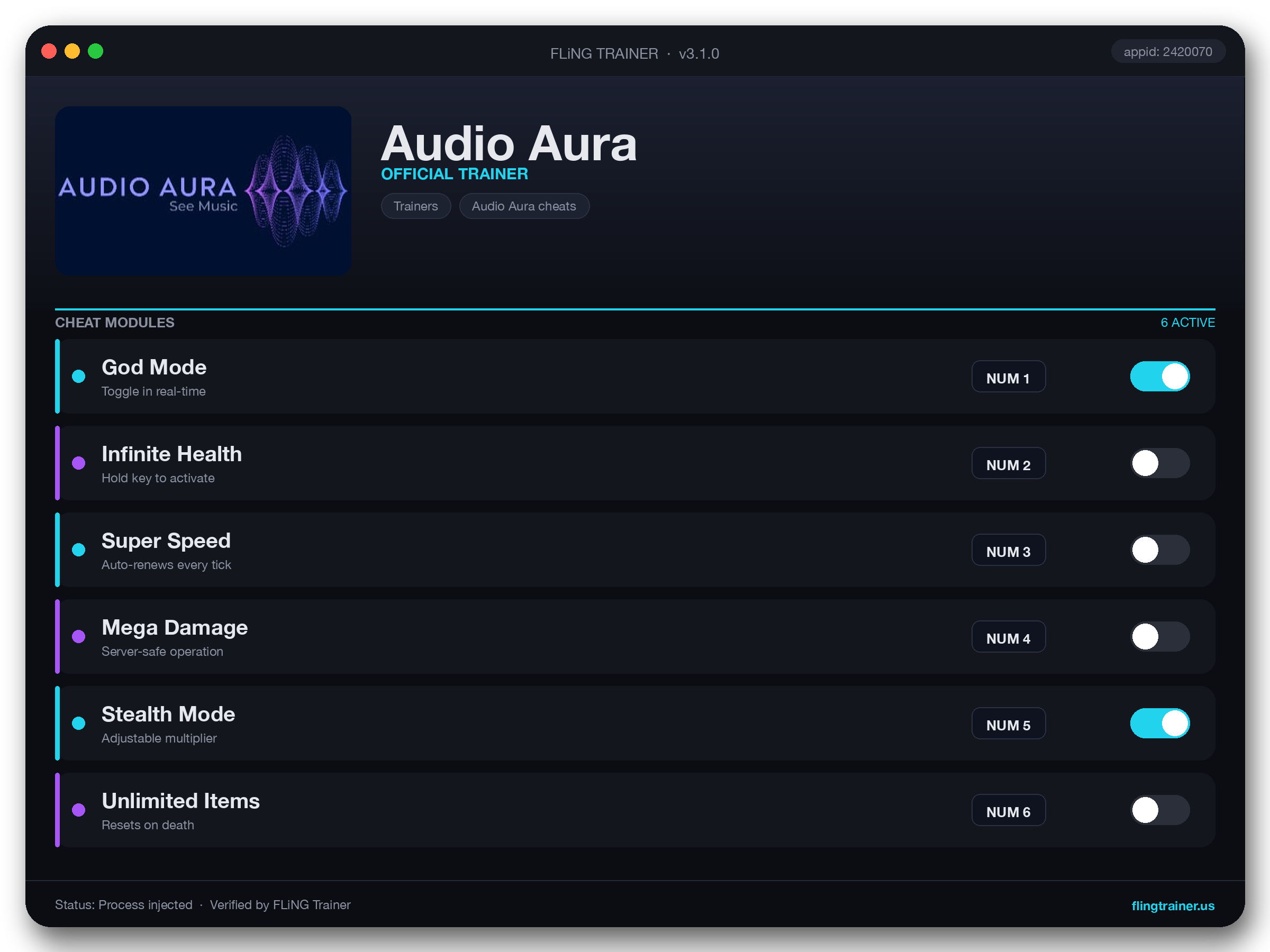Close the window with the red button
Image resolution: width=1270 pixels, height=952 pixels.
pos(49,51)
